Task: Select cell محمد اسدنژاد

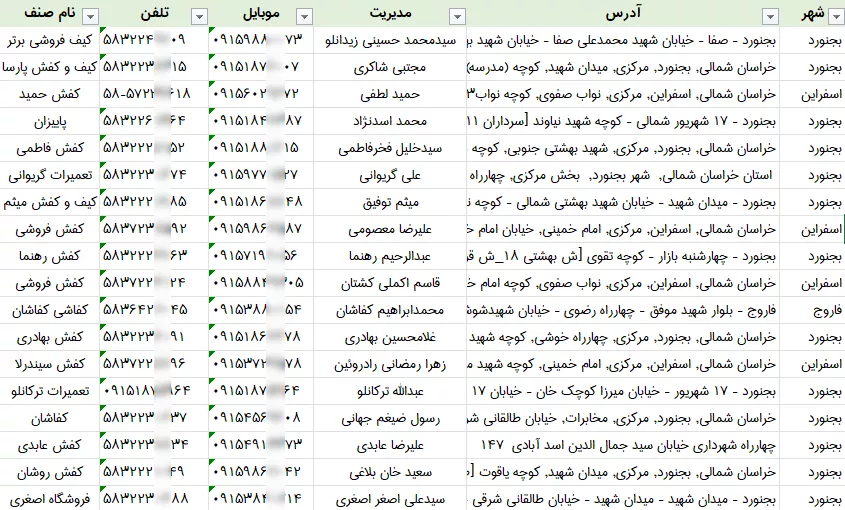Action: pyautogui.click(x=390, y=121)
